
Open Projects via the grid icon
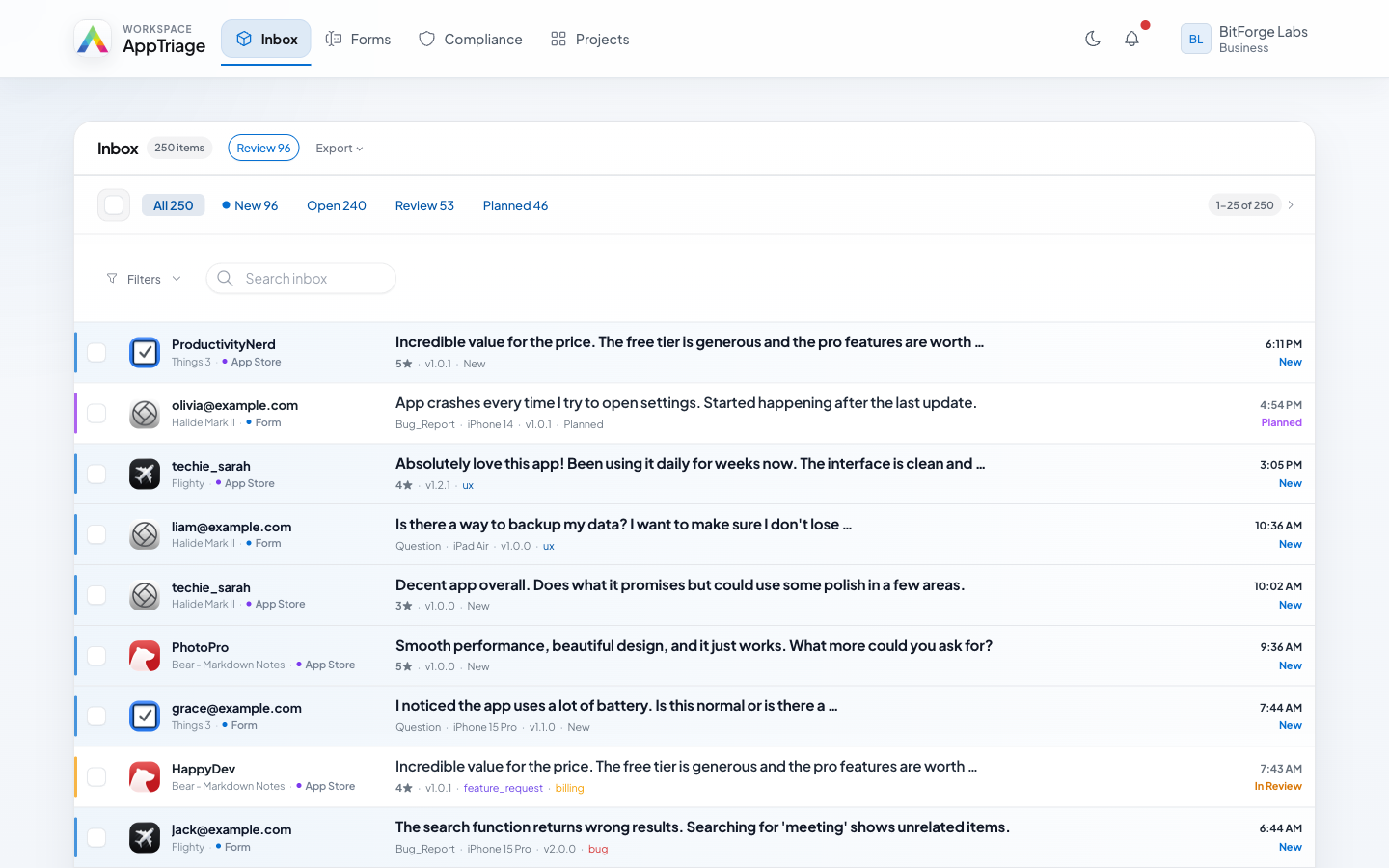coord(558,39)
